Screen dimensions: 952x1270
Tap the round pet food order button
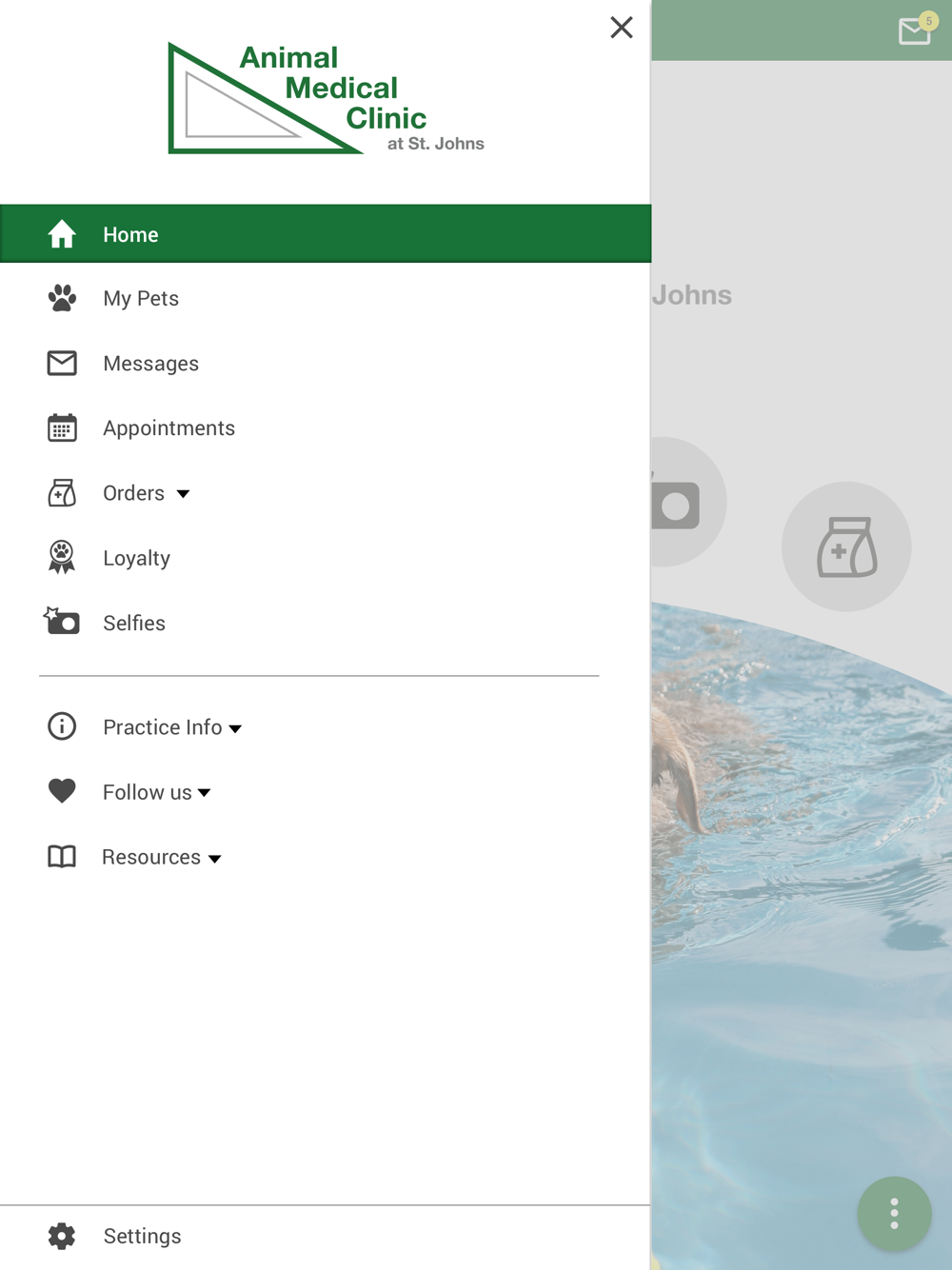pyautogui.click(x=846, y=546)
